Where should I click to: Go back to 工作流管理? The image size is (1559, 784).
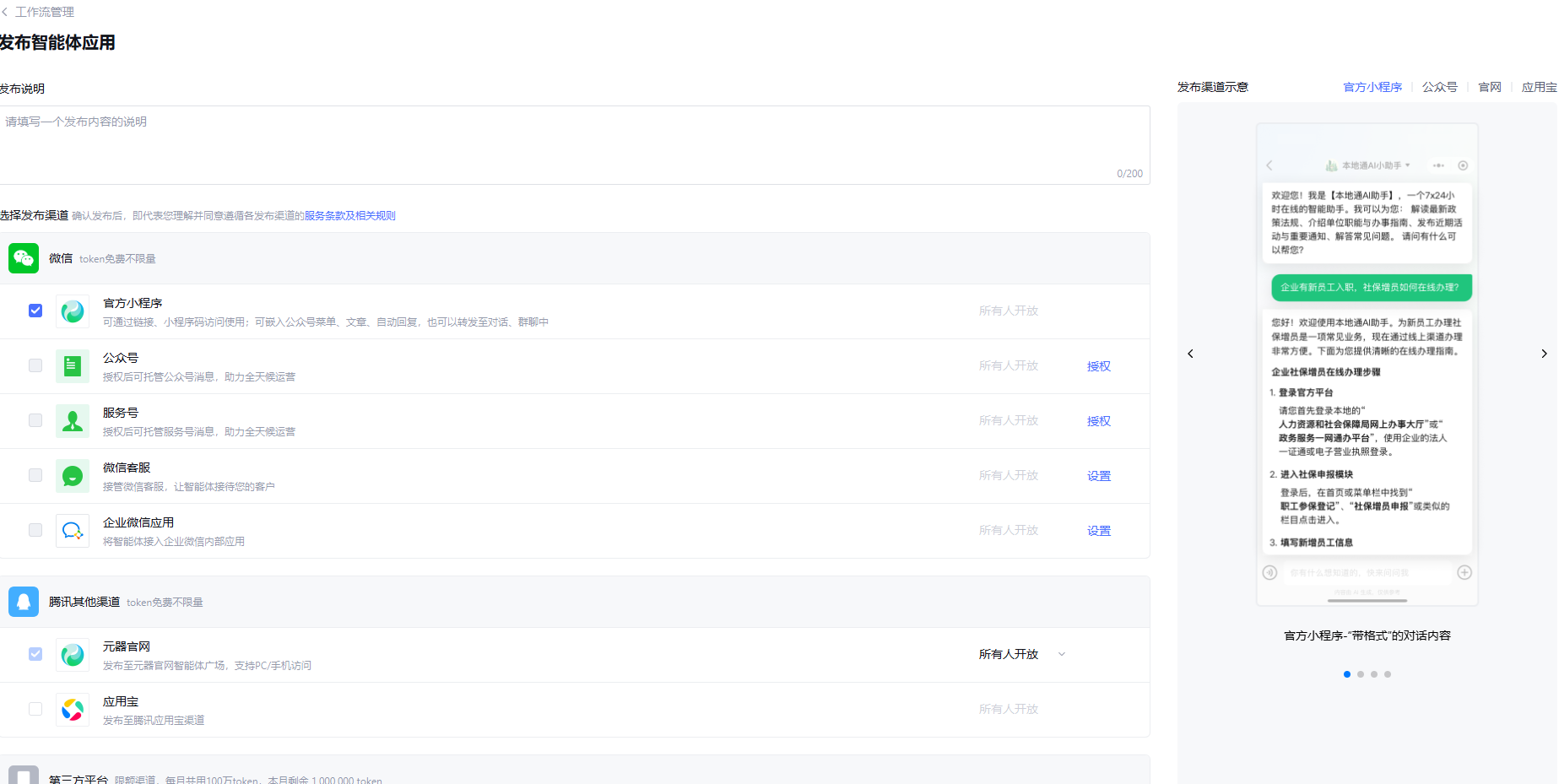point(45,12)
